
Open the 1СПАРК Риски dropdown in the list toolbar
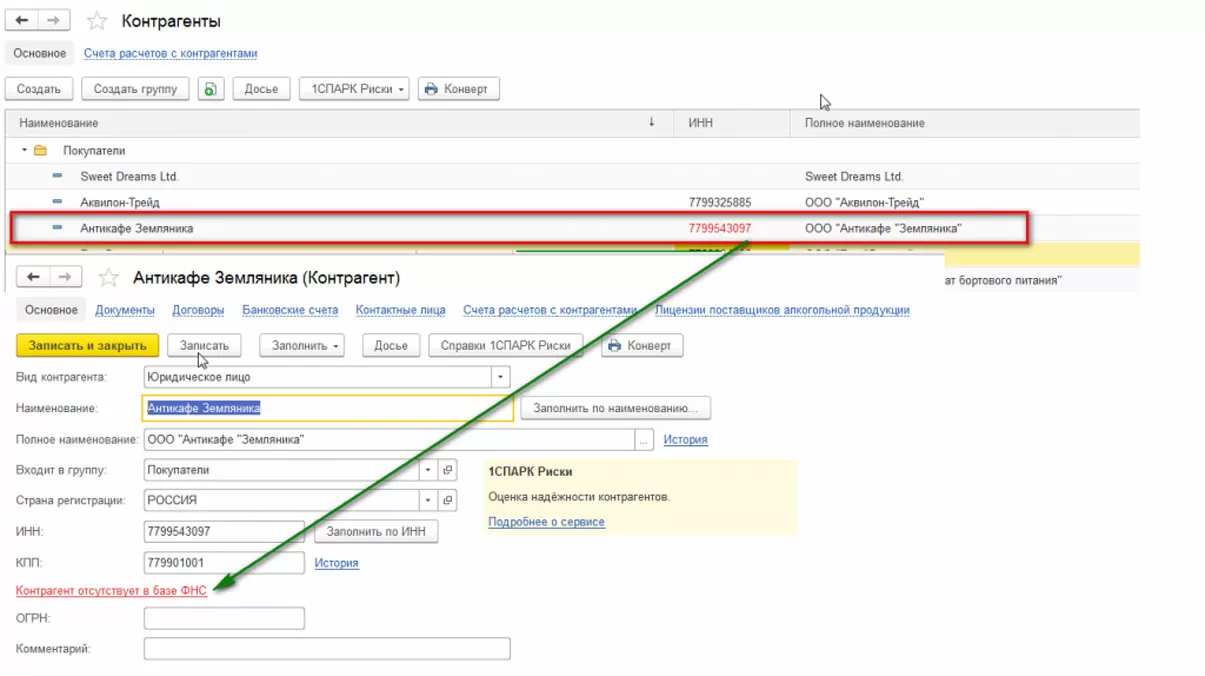354,89
